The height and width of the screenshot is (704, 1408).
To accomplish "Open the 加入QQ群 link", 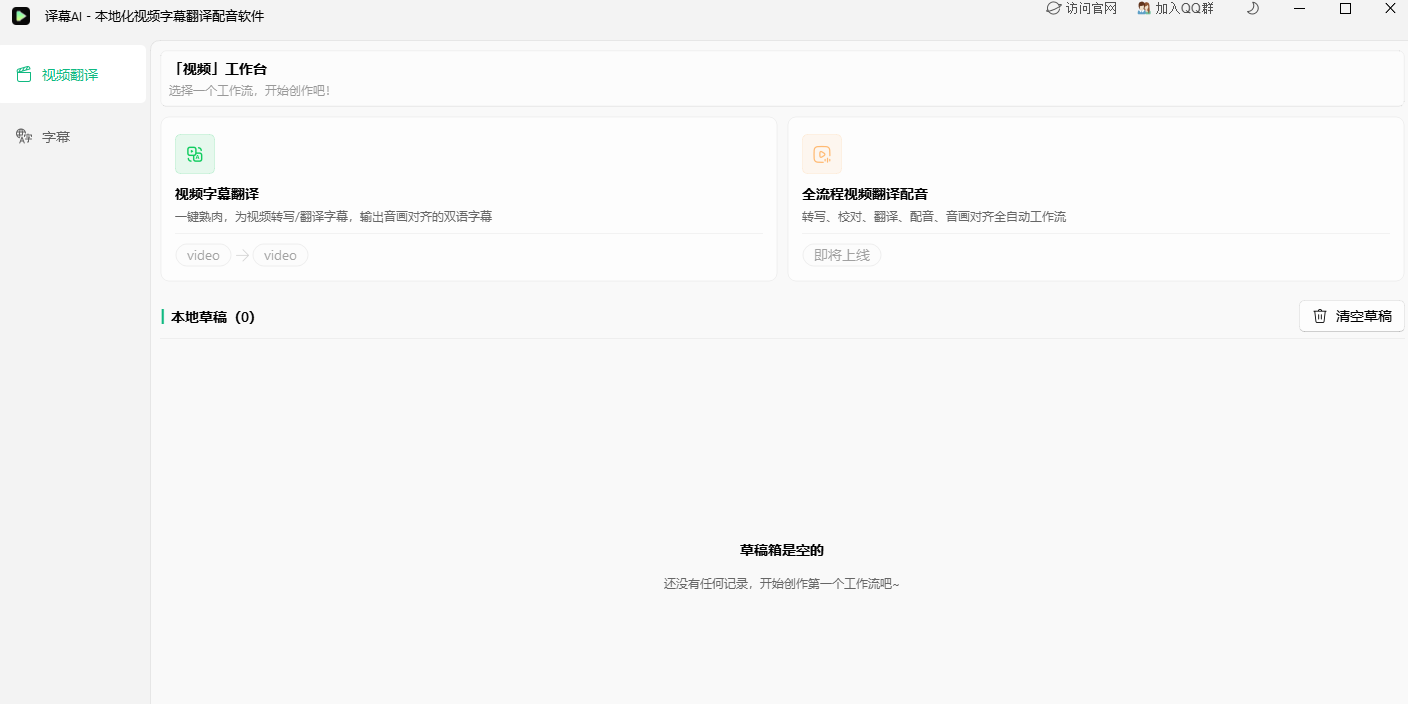I will (1176, 8).
